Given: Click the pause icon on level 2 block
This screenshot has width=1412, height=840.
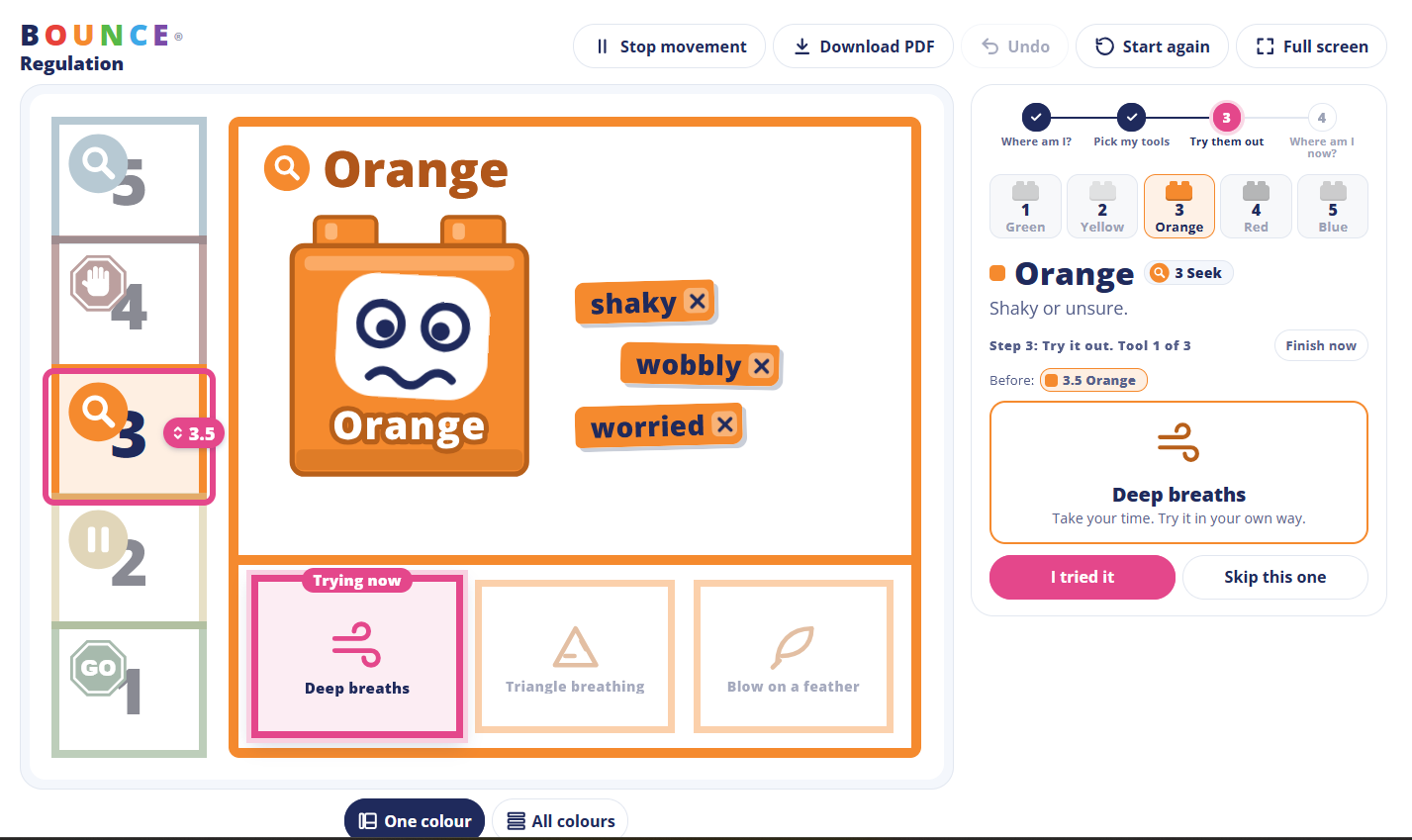Looking at the screenshot, I should (x=98, y=539).
